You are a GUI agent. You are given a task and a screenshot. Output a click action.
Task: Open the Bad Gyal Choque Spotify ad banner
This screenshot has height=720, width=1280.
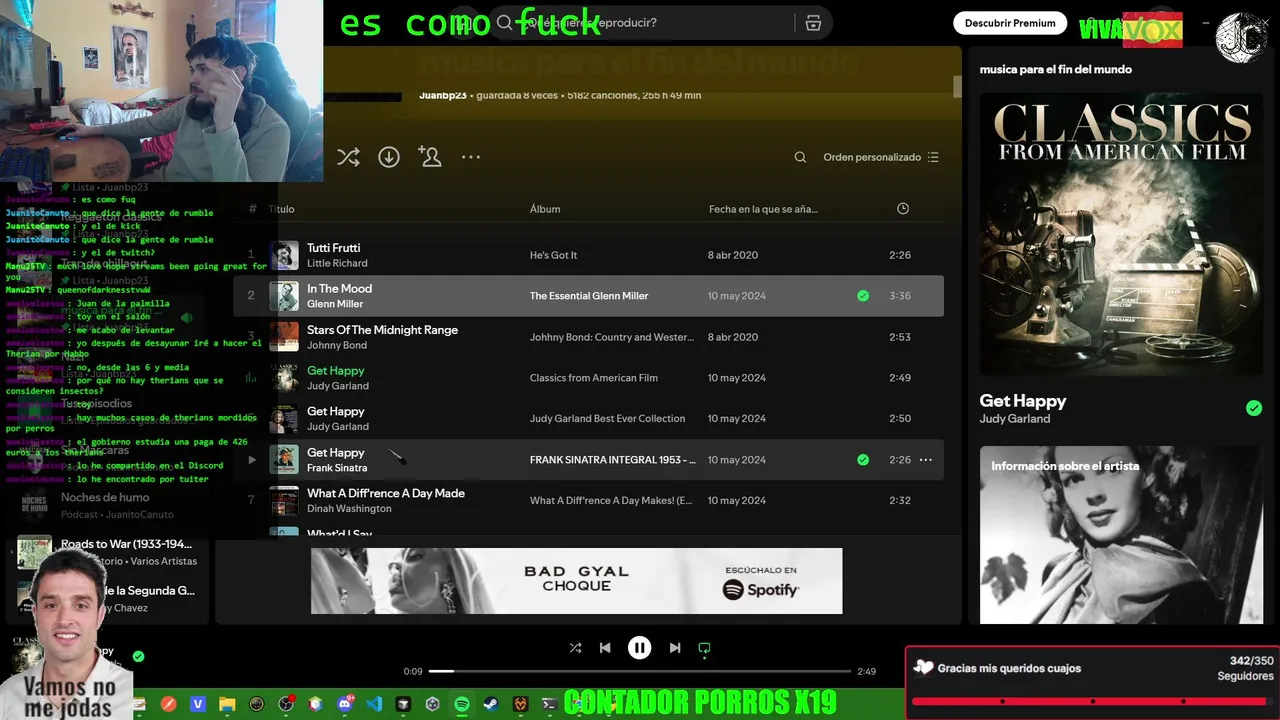click(x=576, y=581)
